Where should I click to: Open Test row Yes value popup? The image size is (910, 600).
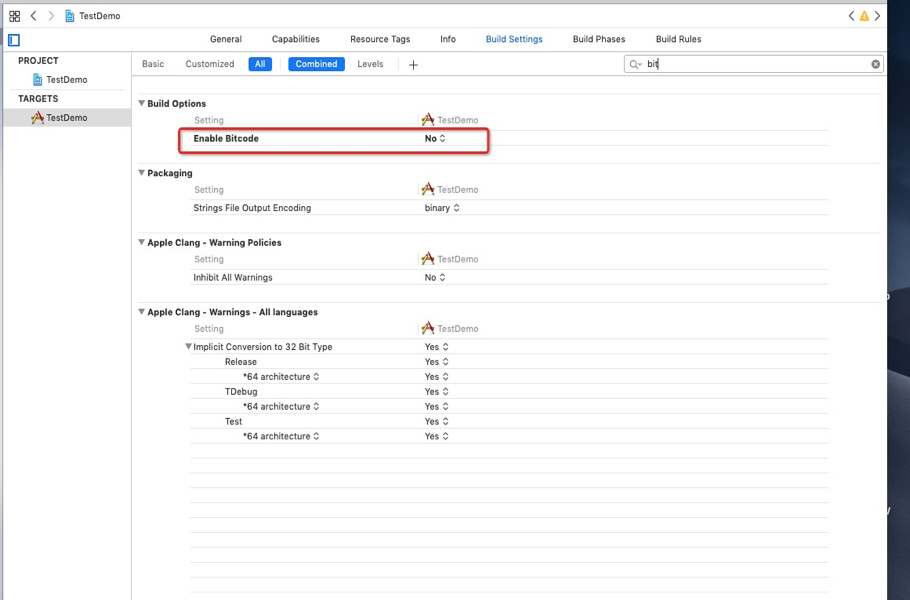(x=436, y=422)
